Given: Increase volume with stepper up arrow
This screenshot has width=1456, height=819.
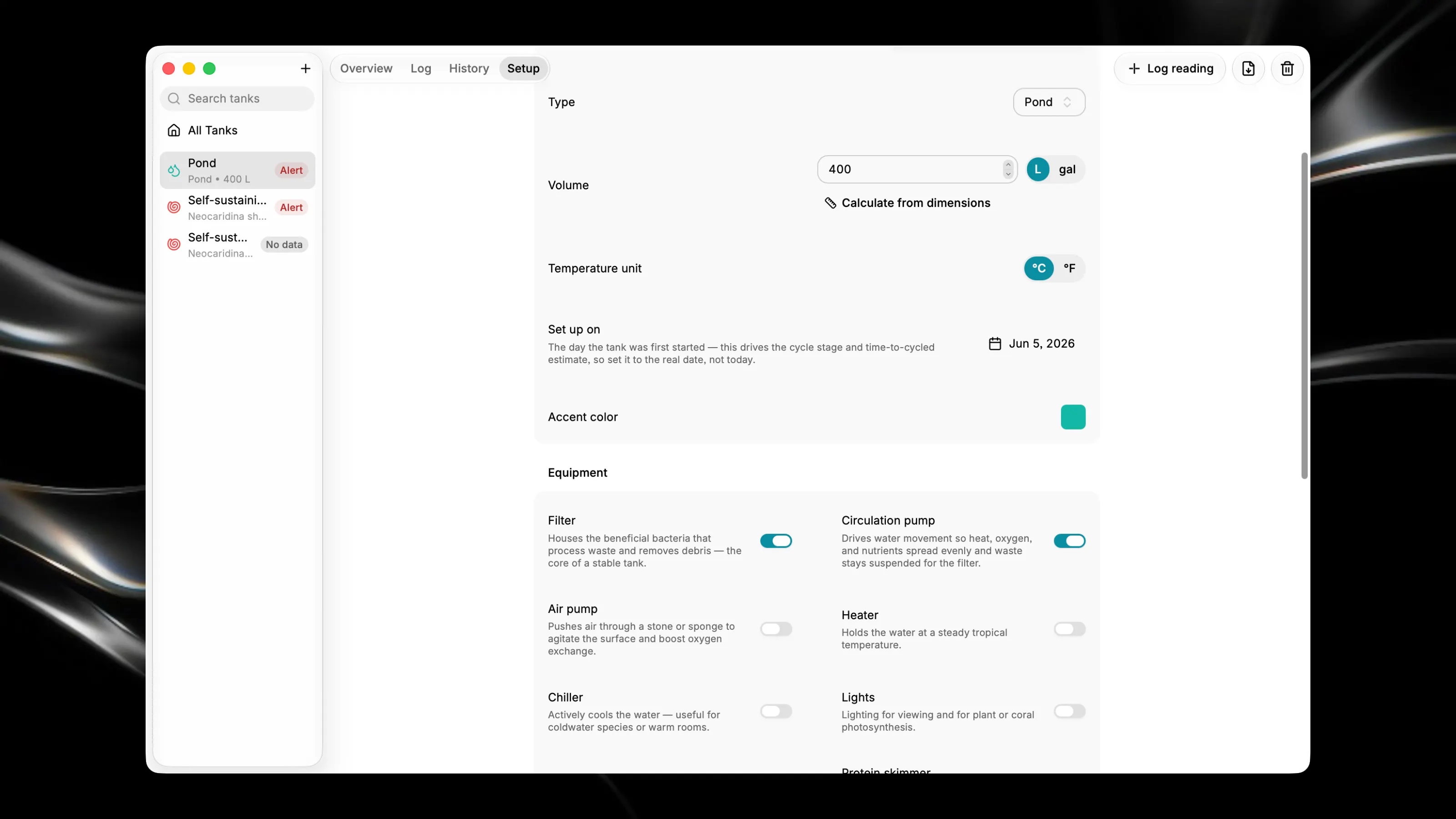Looking at the screenshot, I should point(1008,164).
